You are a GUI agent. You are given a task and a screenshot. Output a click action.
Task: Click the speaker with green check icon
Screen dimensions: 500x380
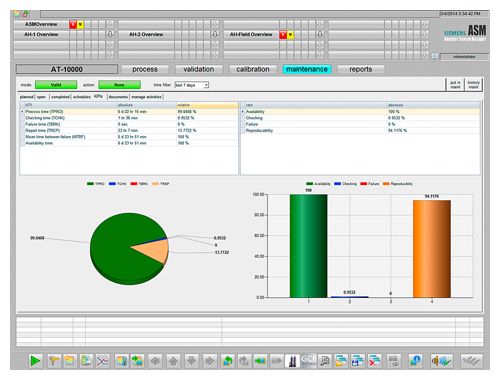pyautogui.click(x=441, y=361)
